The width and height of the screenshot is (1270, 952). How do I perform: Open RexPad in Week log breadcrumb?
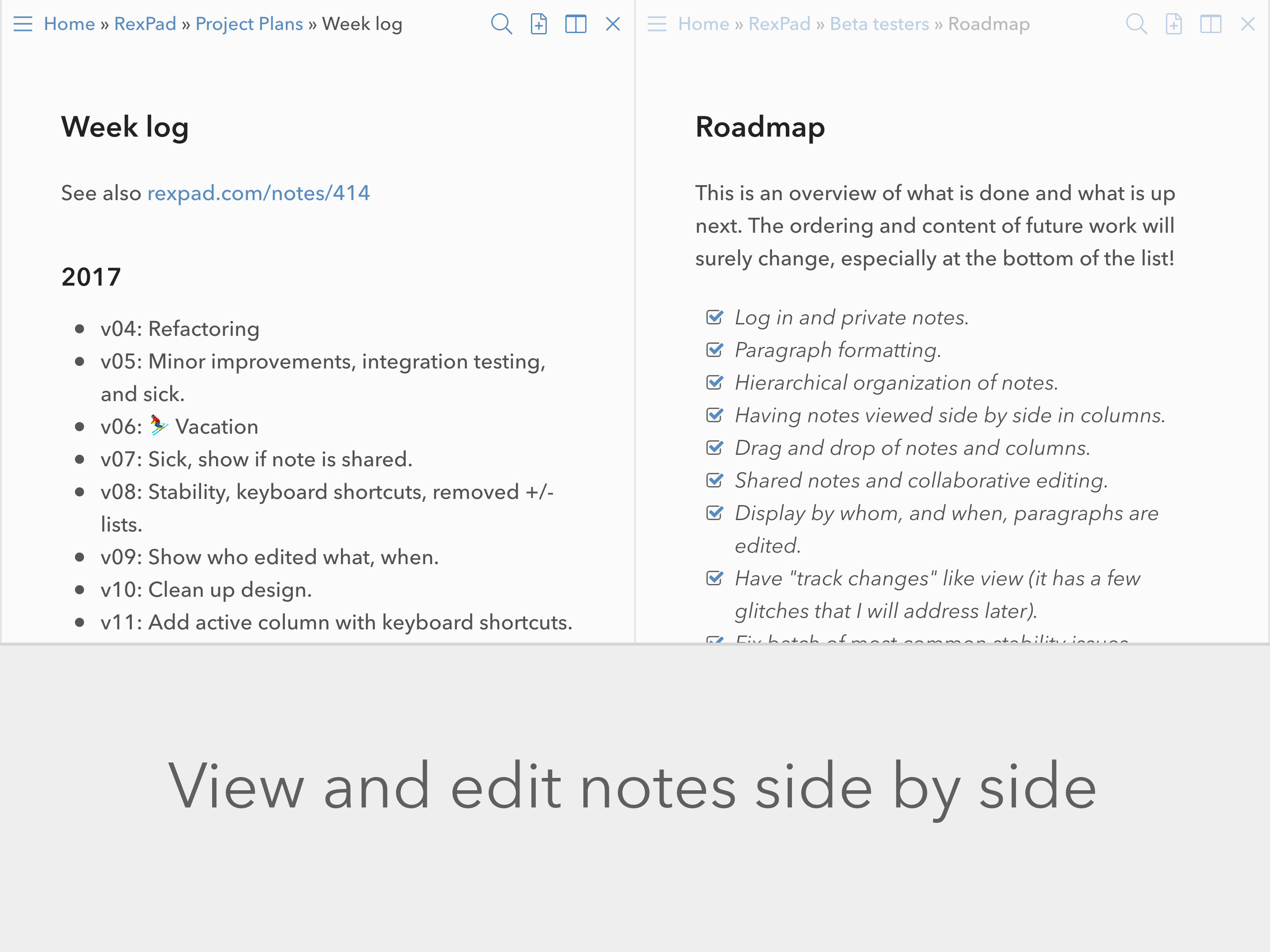pos(145,24)
